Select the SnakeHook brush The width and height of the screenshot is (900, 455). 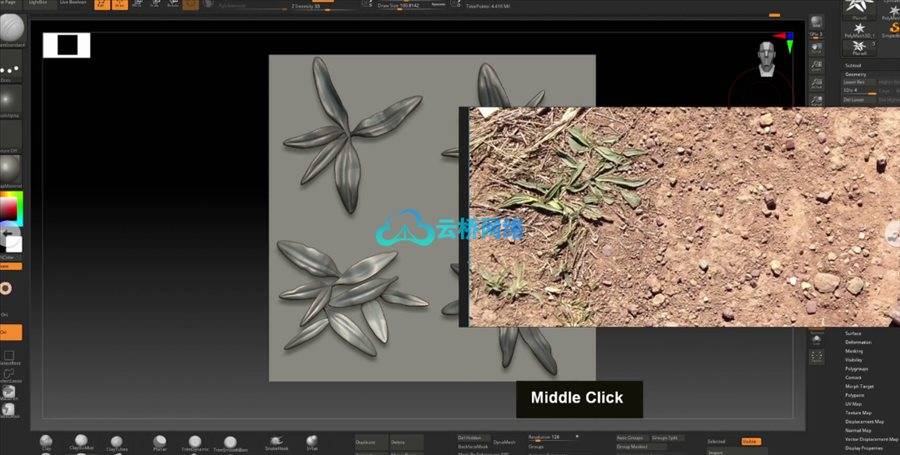pos(276,442)
